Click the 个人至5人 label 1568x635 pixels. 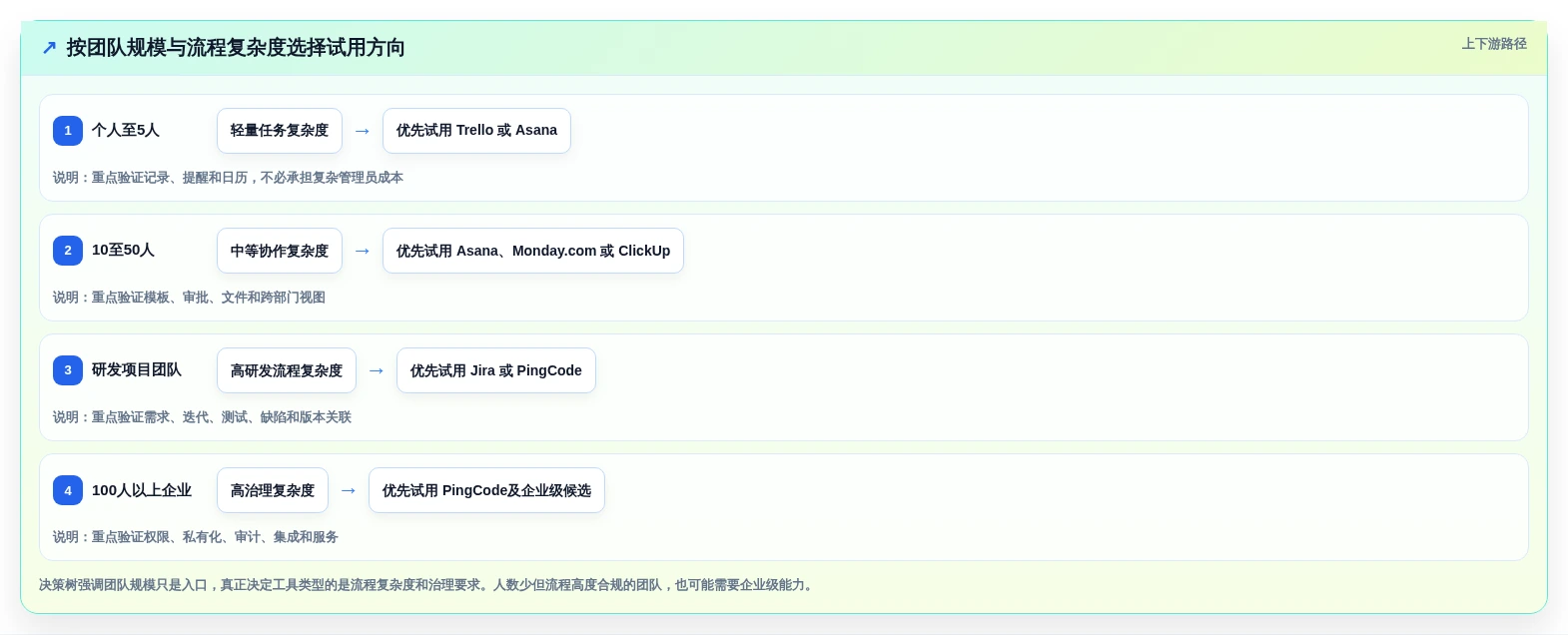(x=126, y=130)
